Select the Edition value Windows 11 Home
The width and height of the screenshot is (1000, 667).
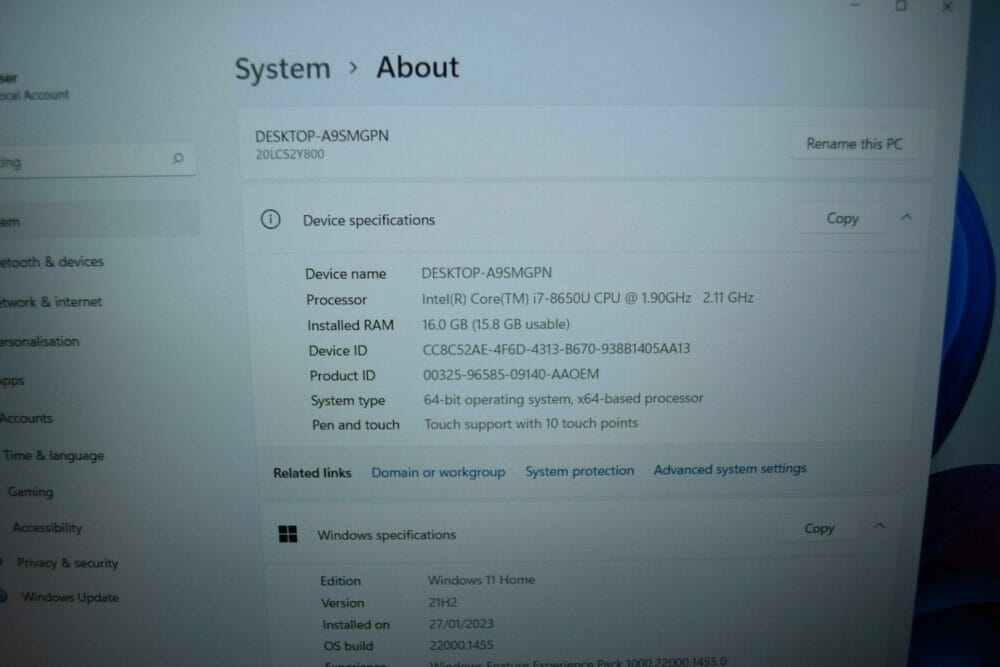[482, 580]
